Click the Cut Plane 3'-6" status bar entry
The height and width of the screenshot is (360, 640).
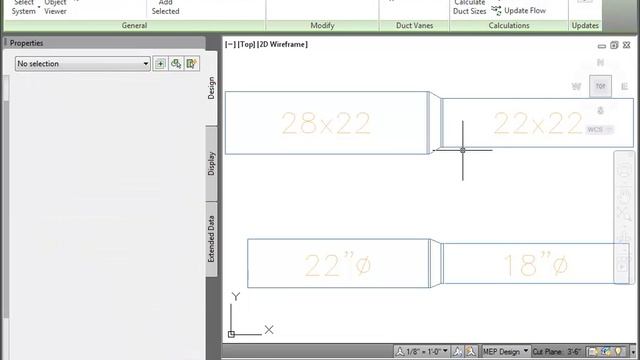[x=557, y=351]
